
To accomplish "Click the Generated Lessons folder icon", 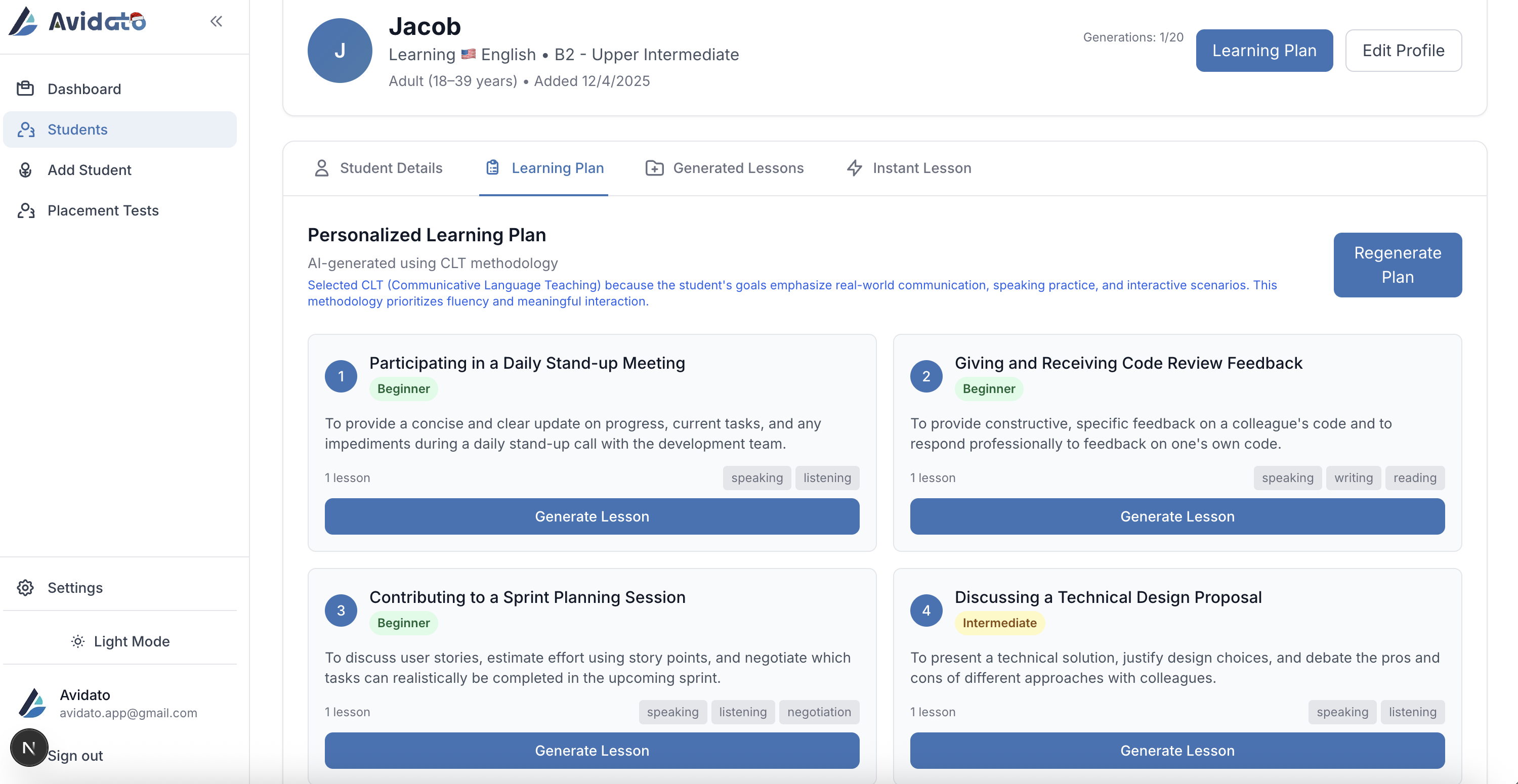I will [654, 168].
